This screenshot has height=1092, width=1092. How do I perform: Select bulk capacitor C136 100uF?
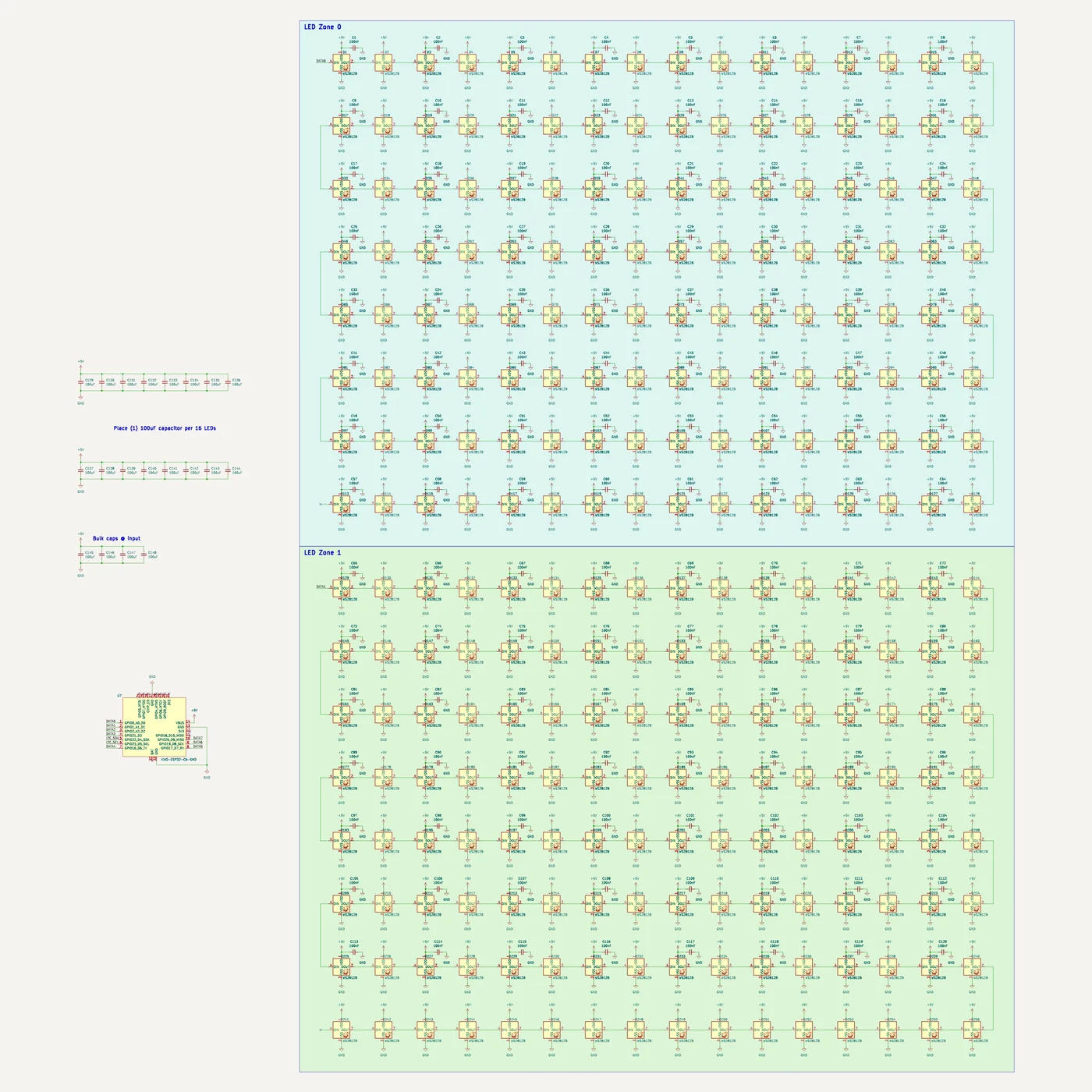tap(228, 382)
